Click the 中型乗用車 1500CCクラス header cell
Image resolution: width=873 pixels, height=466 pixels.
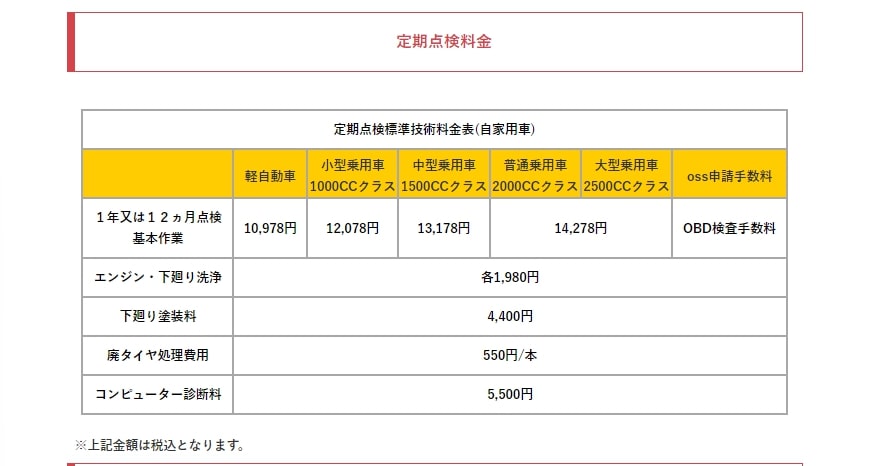443,175
